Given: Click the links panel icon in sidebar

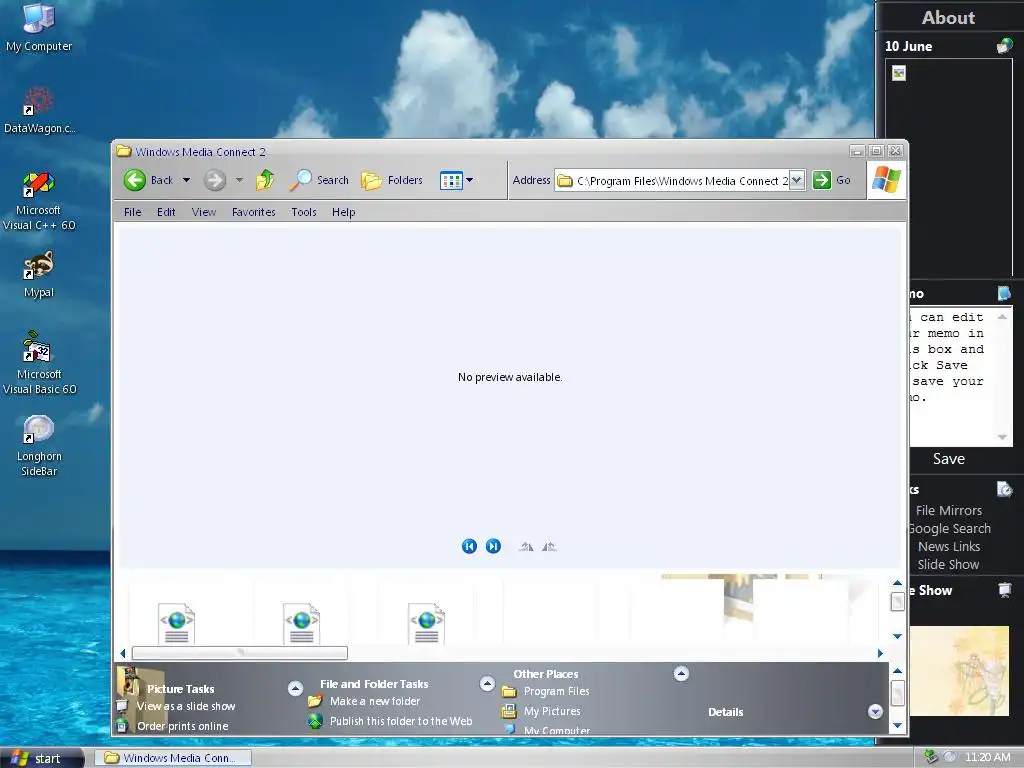Looking at the screenshot, I should click(x=1004, y=489).
